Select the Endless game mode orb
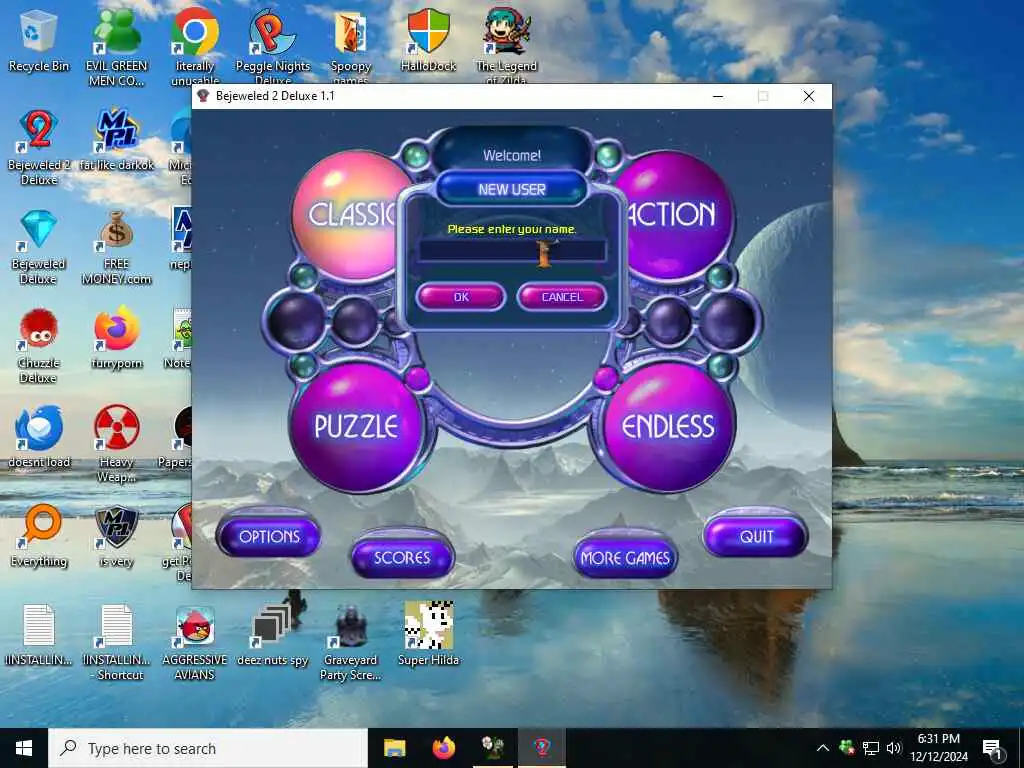Screen dimensions: 1024x768 pos(667,426)
